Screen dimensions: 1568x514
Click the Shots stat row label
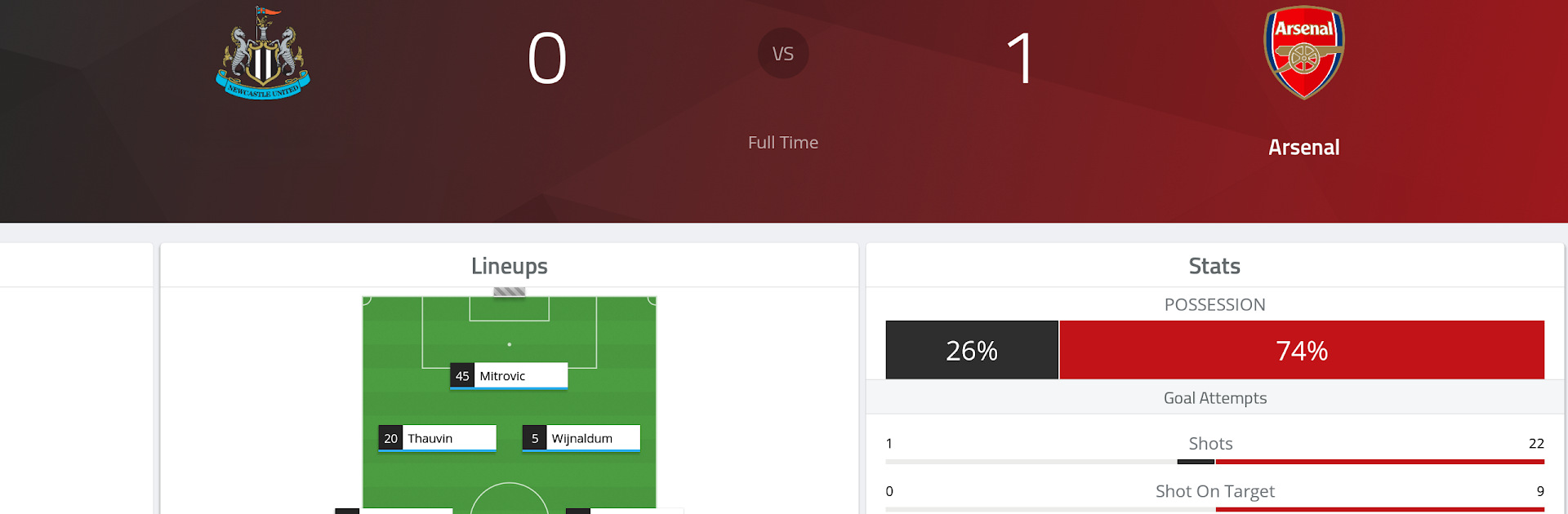1210,444
